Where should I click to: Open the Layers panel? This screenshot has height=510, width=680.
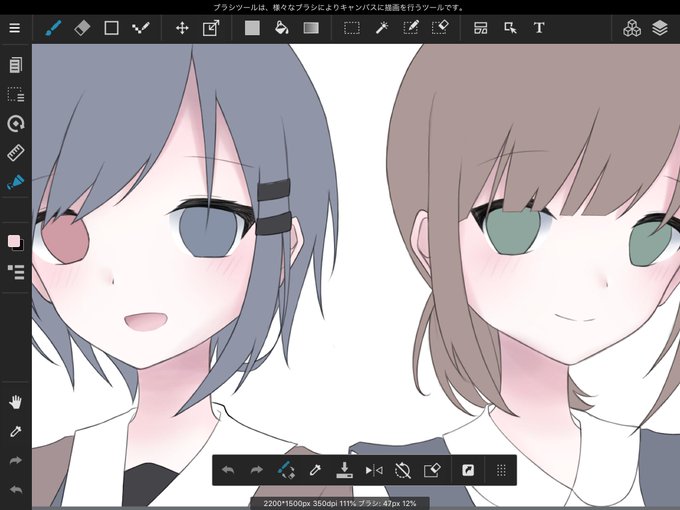tap(660, 28)
